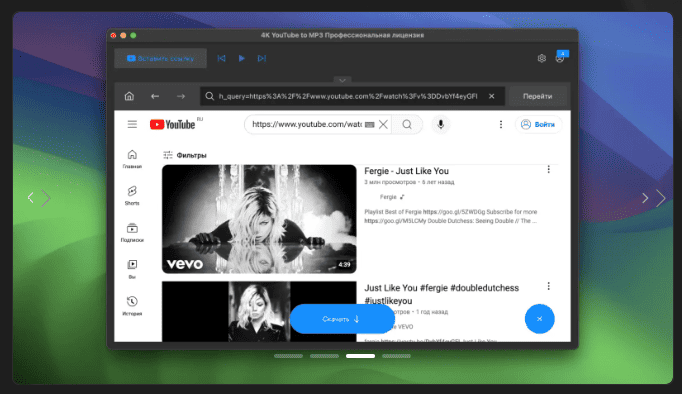Navigate back with the left arrow
682x394 pixels.
(155, 96)
